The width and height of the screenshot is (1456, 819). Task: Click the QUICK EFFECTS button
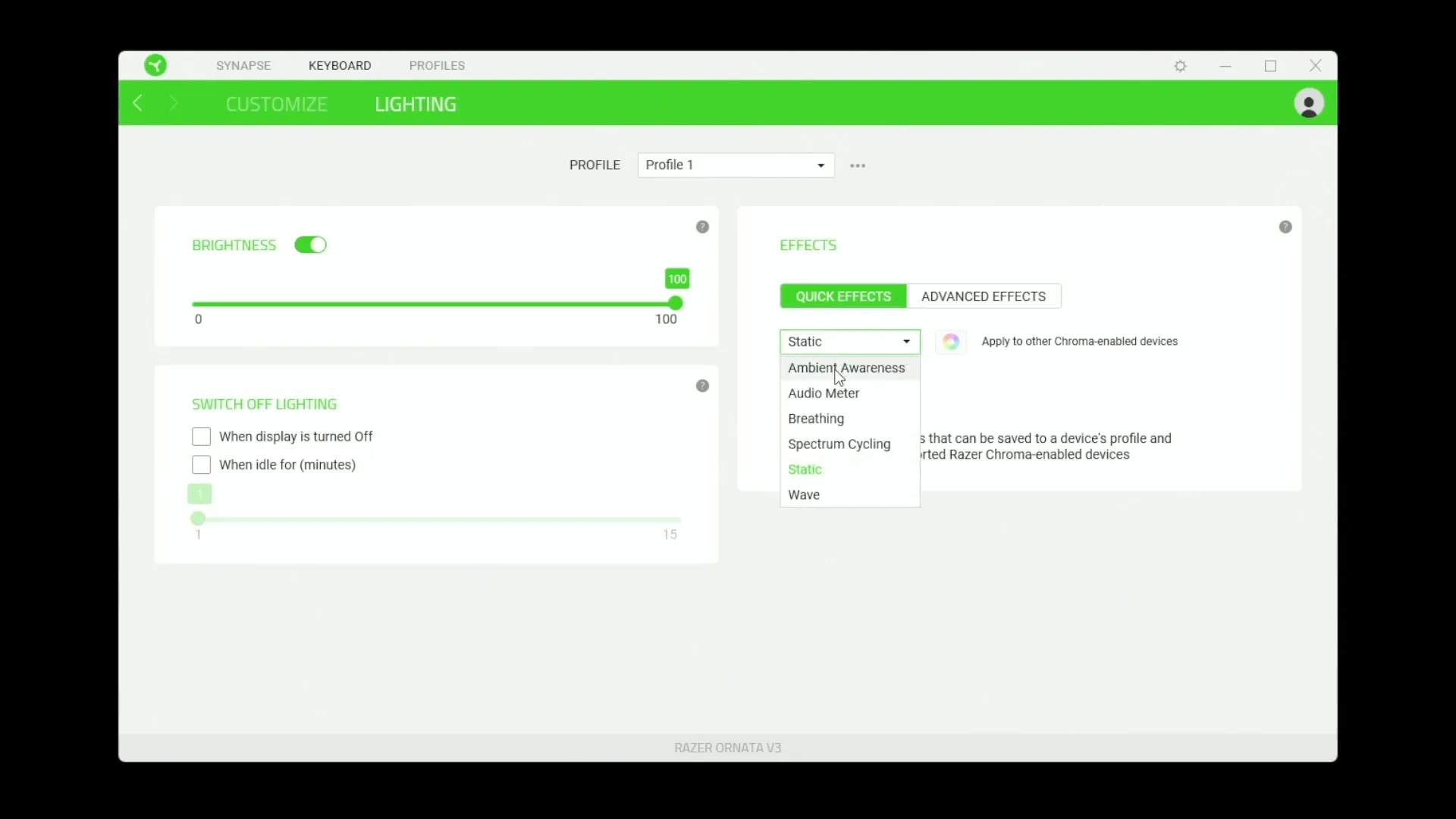pyautogui.click(x=843, y=297)
